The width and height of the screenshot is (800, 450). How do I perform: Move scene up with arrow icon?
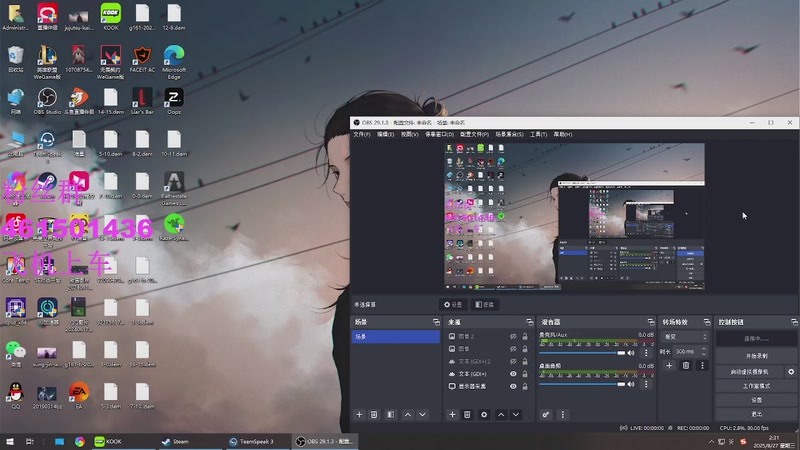click(x=408, y=415)
